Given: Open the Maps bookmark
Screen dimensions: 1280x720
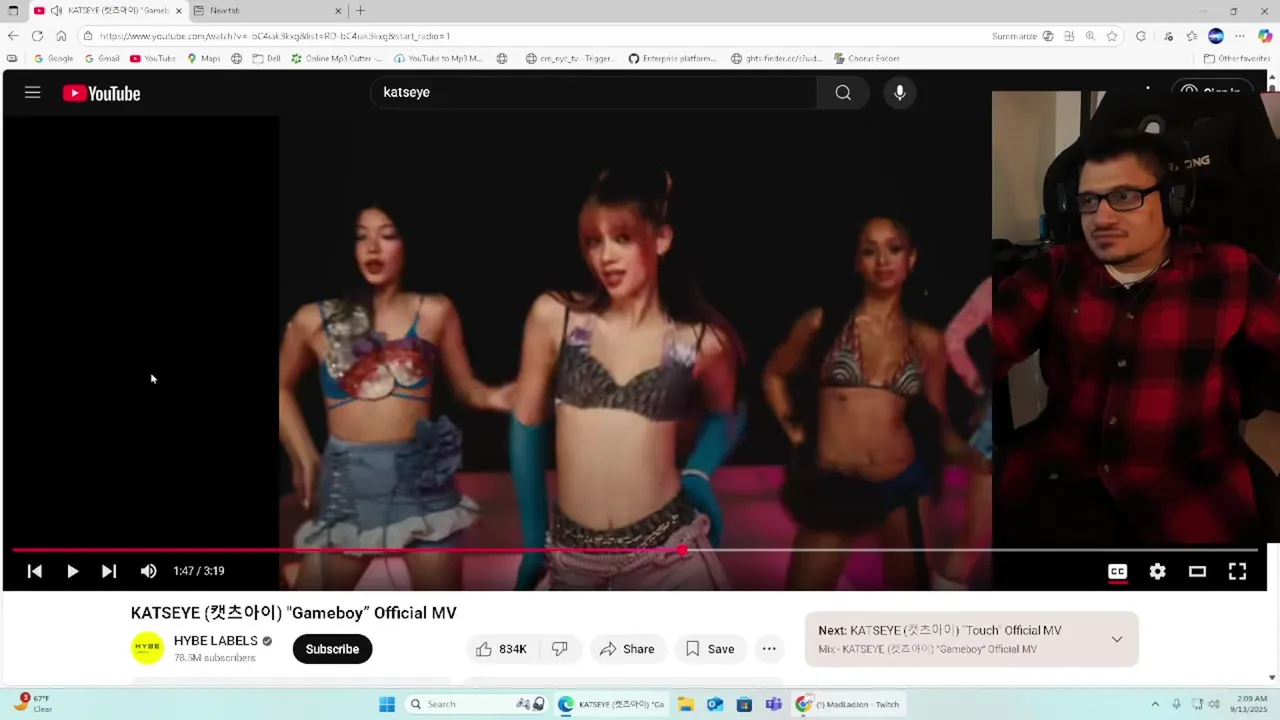Looking at the screenshot, I should (204, 58).
